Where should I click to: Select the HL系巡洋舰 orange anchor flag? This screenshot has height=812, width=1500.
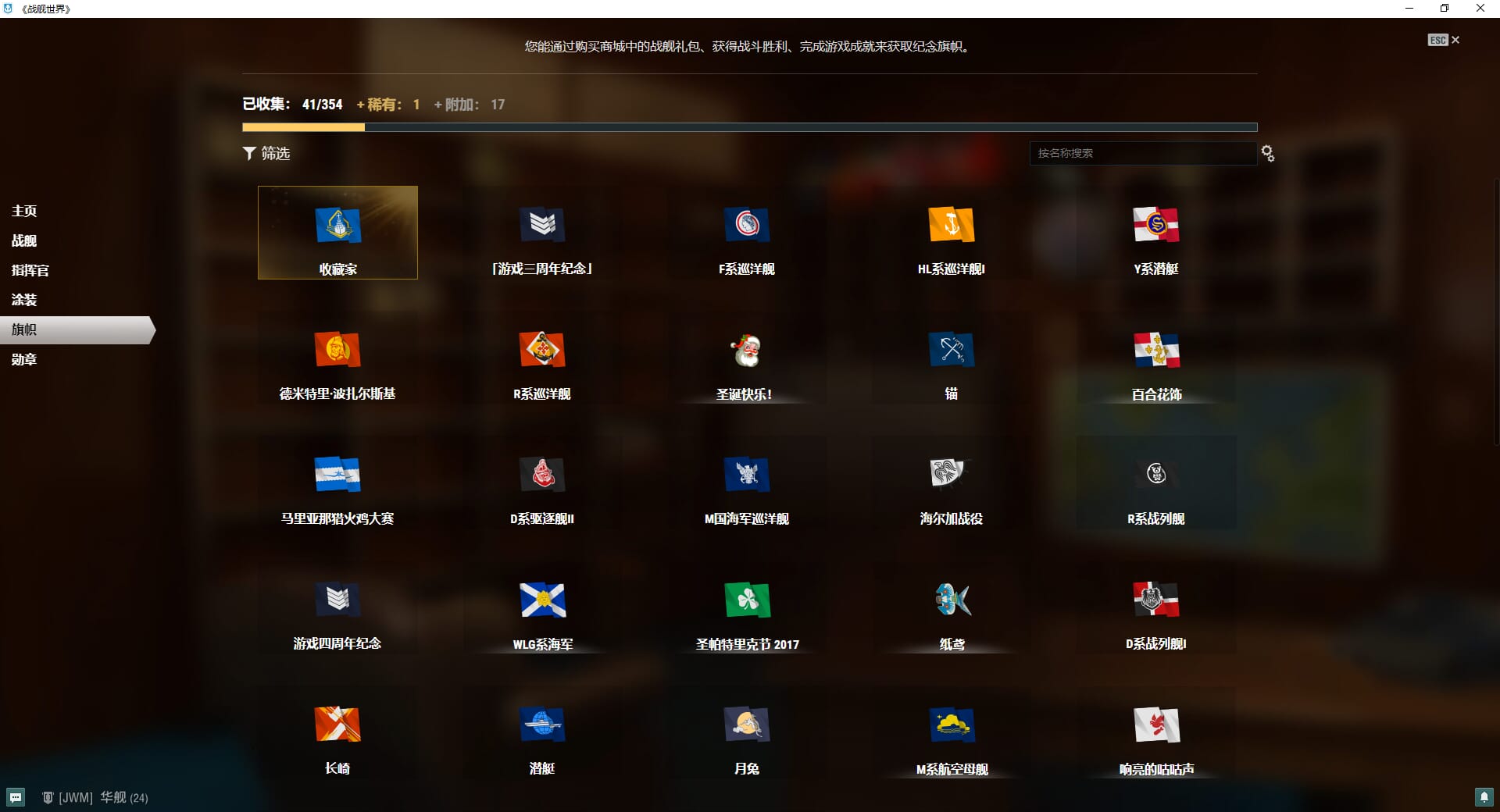[951, 226]
